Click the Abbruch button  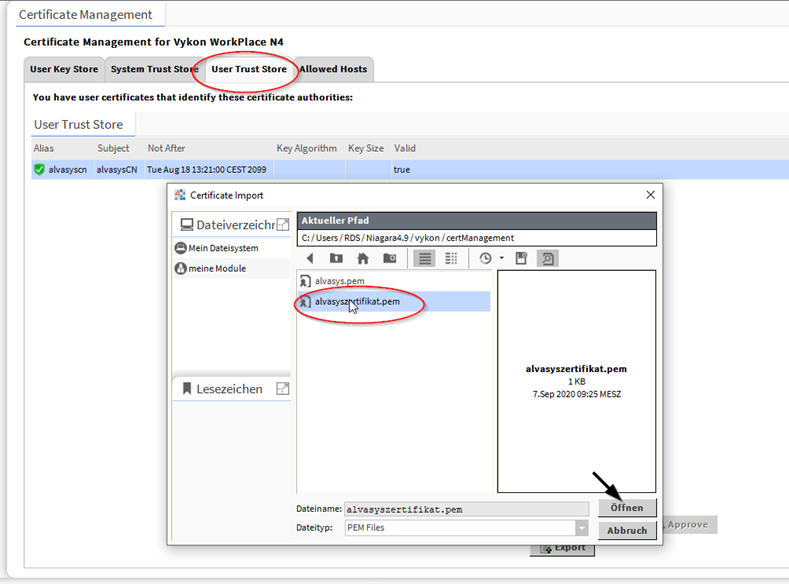pos(627,530)
